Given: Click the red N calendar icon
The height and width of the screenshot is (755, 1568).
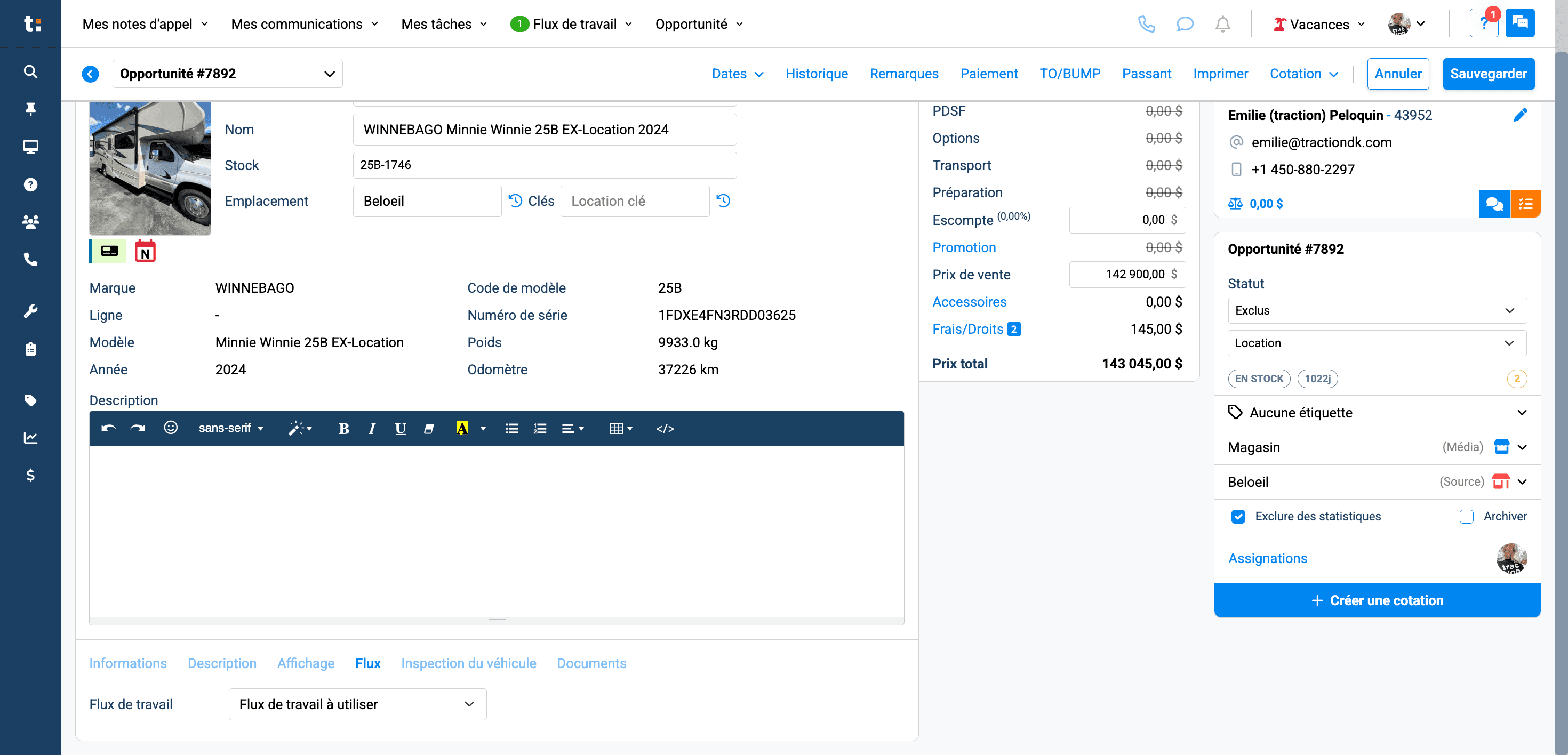Looking at the screenshot, I should coord(145,251).
